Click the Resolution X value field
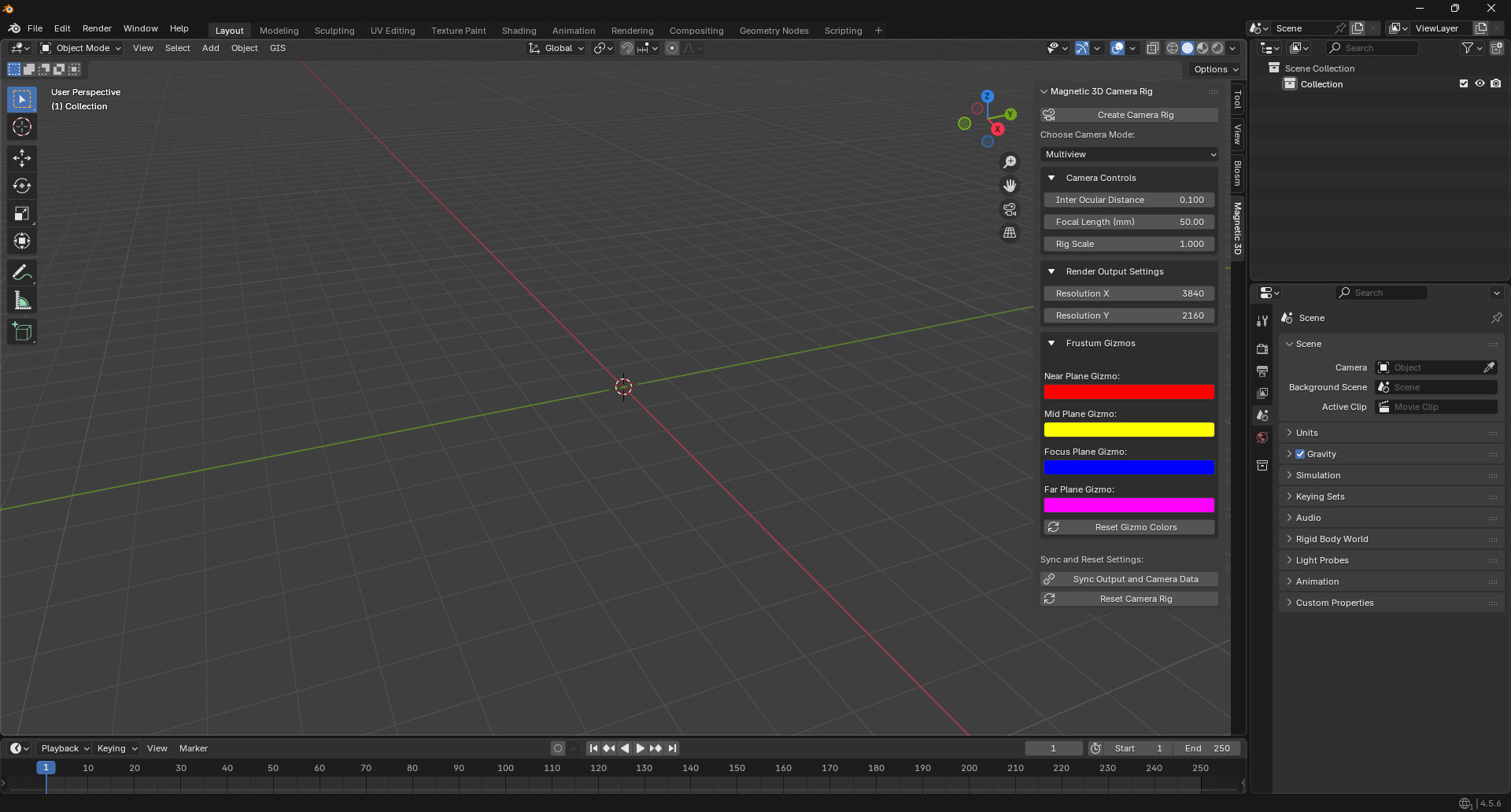This screenshot has width=1511, height=812. (1129, 293)
